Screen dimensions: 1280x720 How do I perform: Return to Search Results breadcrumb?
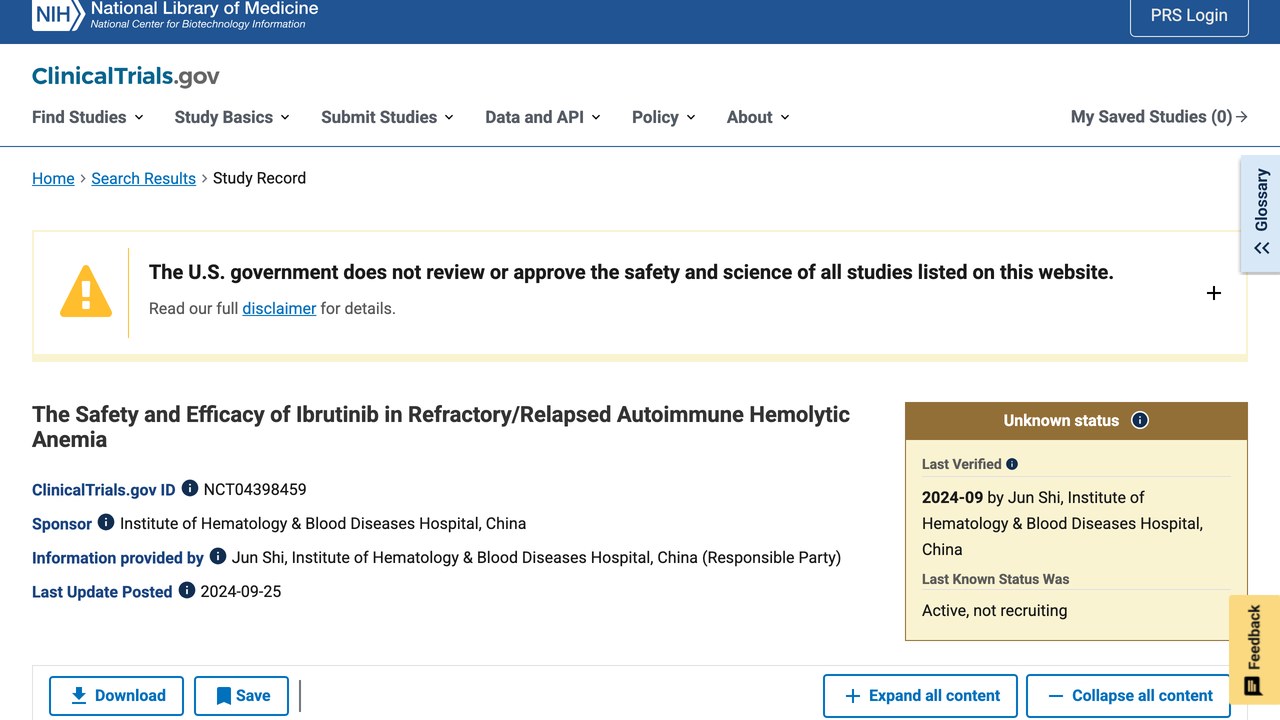pyautogui.click(x=143, y=178)
